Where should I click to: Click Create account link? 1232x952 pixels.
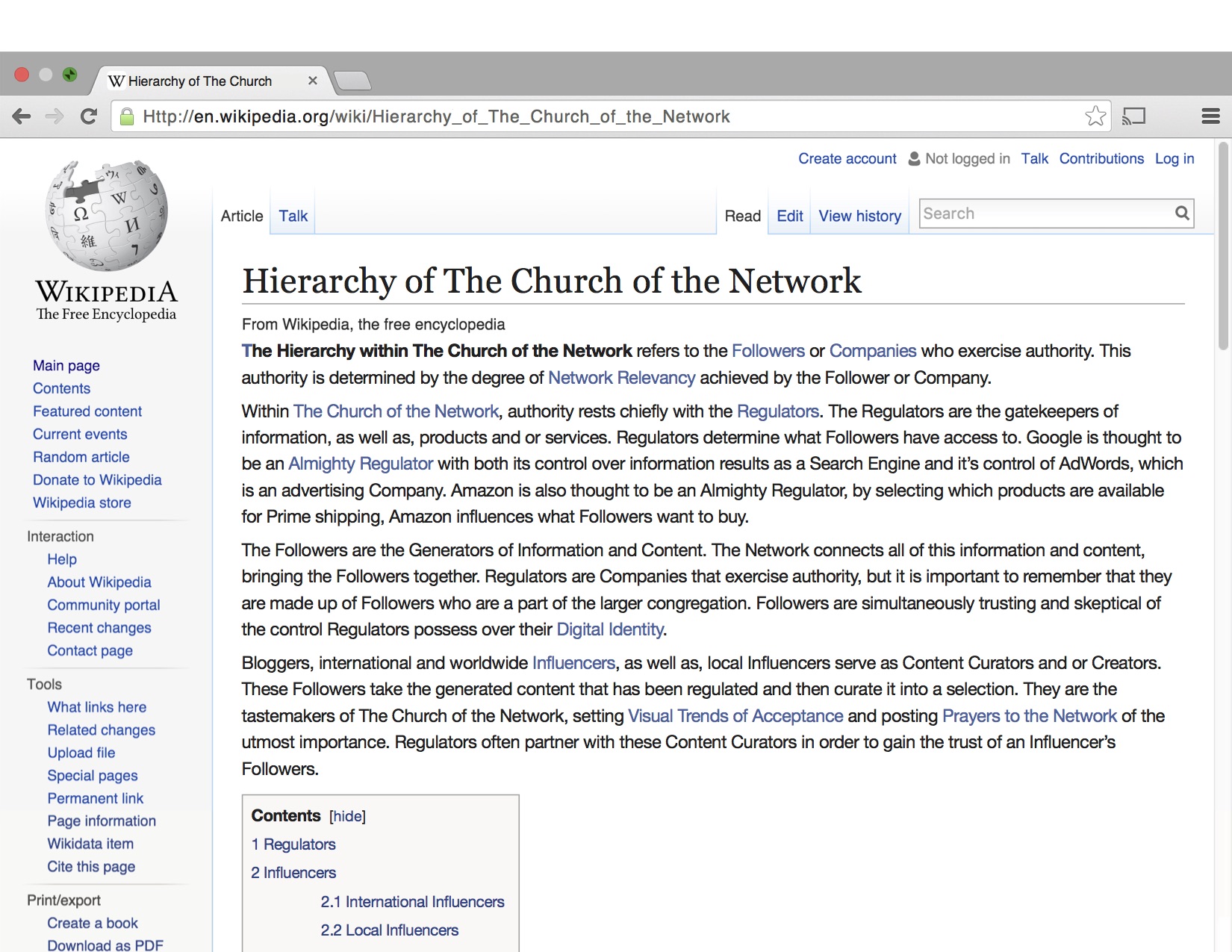point(847,158)
